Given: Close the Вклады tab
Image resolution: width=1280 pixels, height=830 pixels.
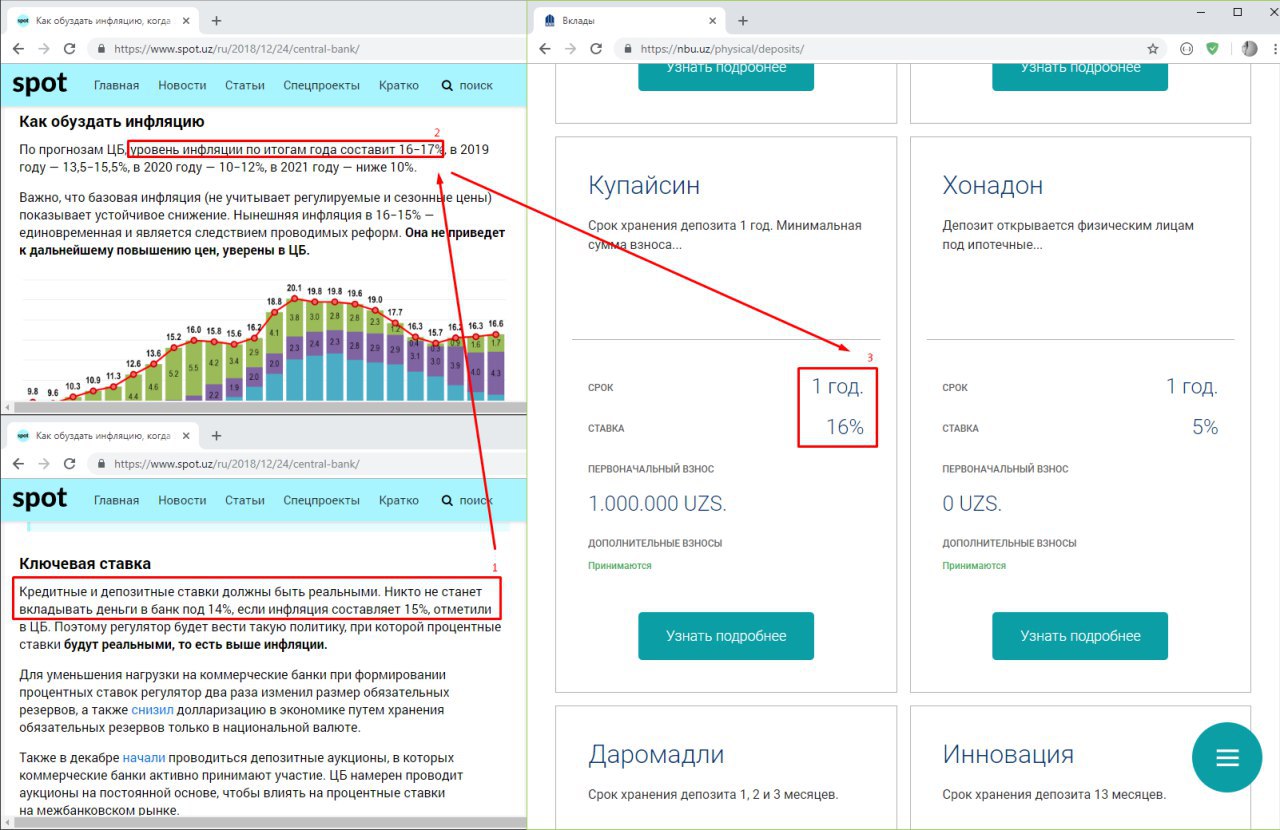Looking at the screenshot, I should click(x=713, y=20).
